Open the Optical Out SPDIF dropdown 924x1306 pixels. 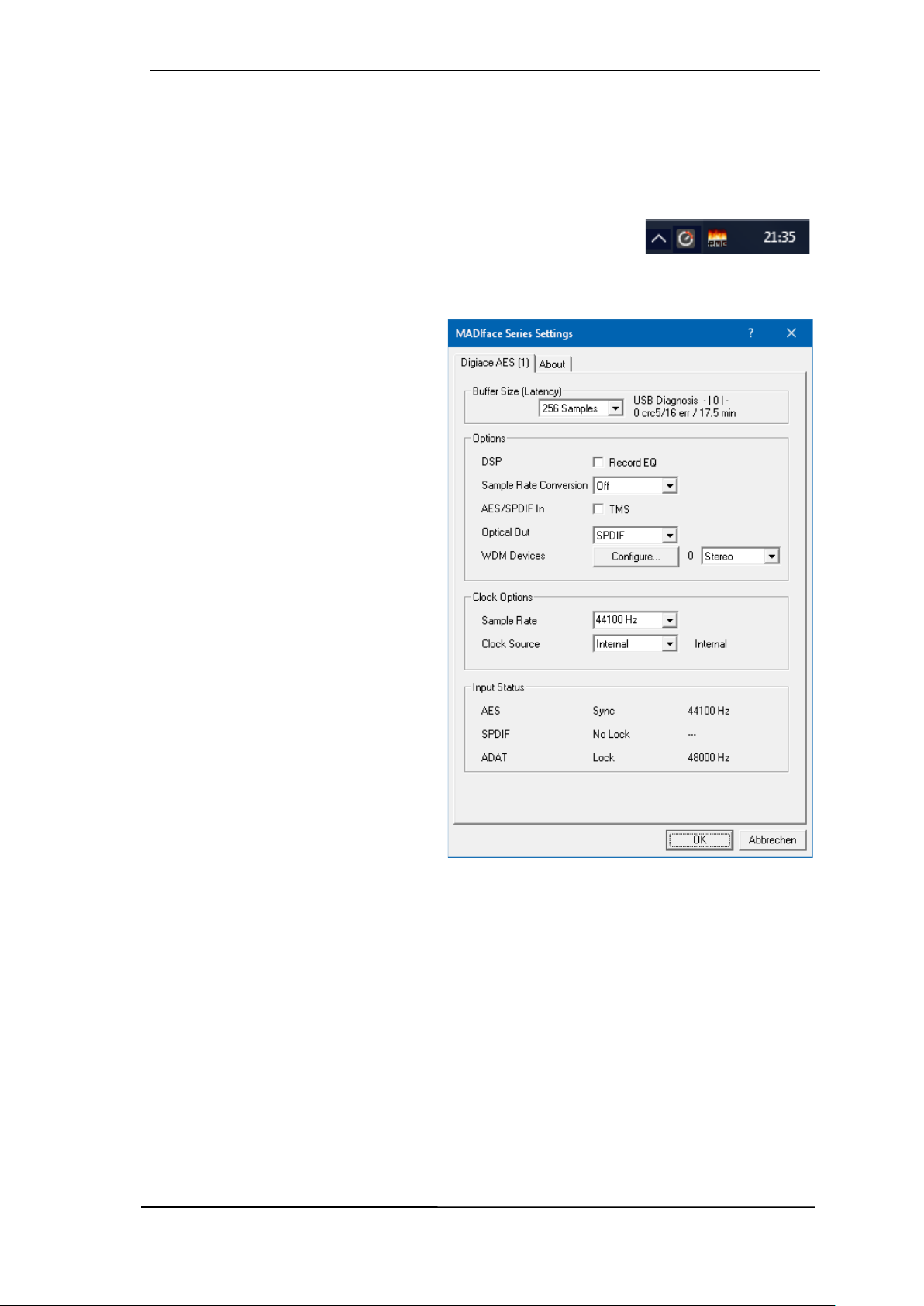636,536
